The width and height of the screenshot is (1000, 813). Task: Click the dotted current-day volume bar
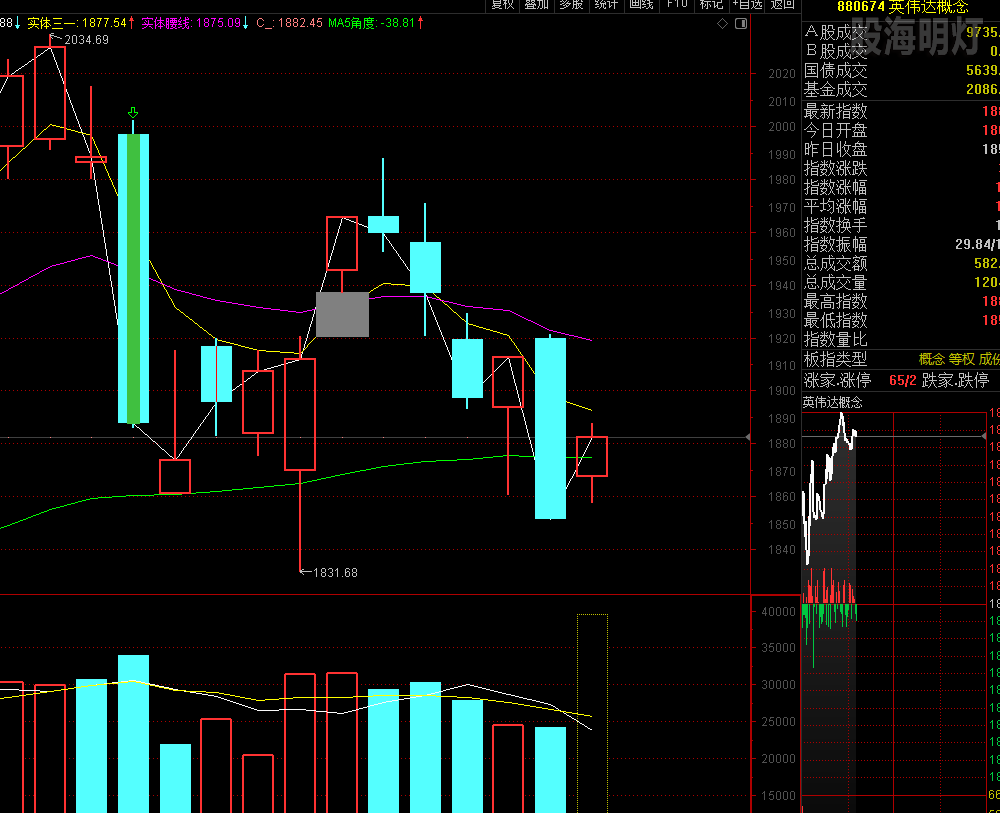[592, 712]
